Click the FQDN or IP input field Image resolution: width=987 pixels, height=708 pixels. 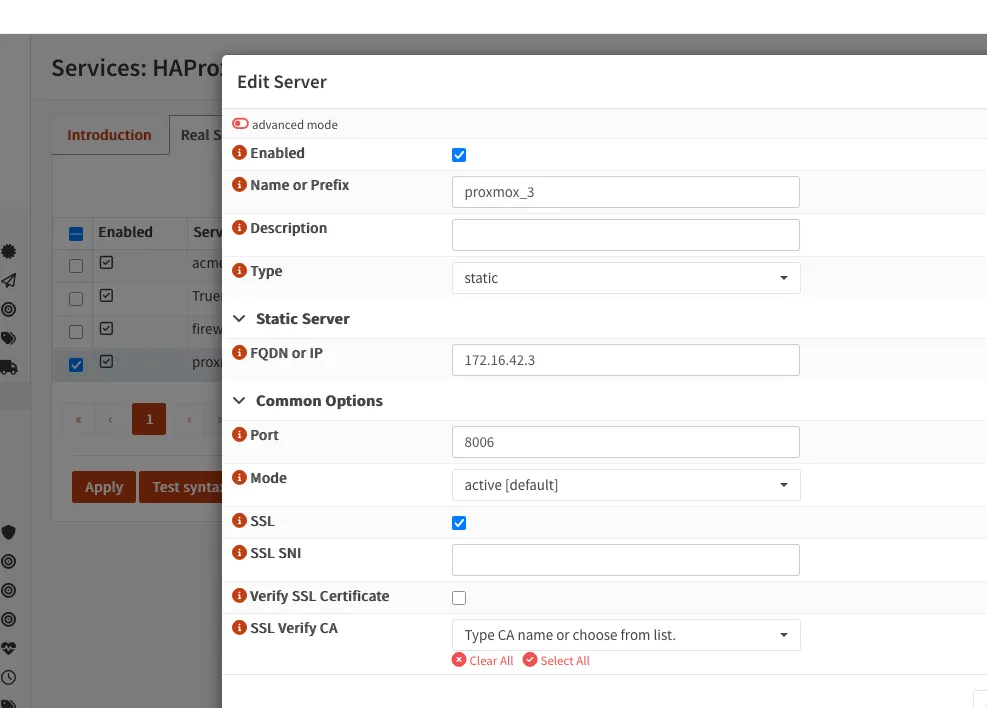[625, 360]
